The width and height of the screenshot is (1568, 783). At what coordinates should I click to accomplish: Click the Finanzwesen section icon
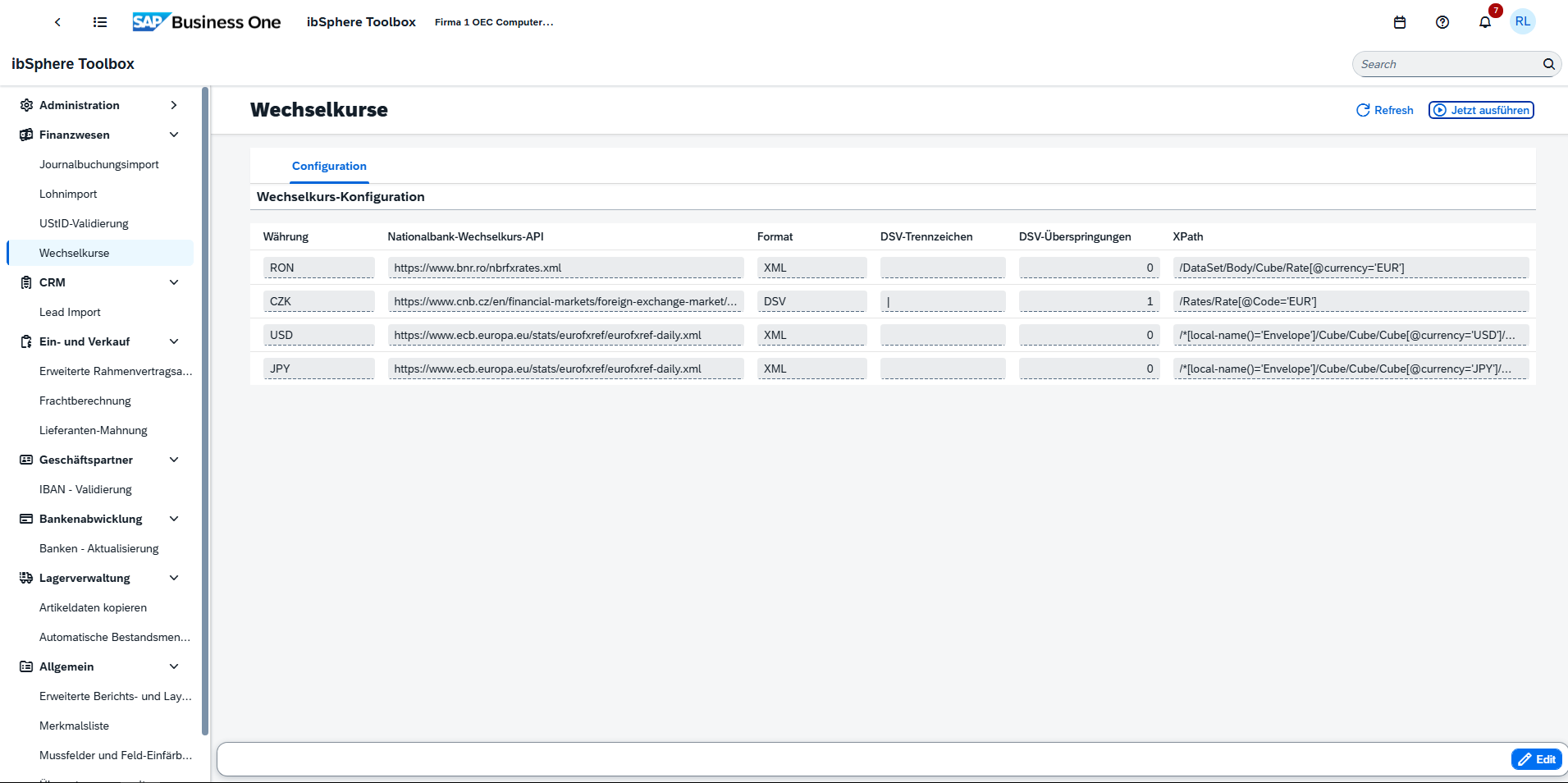[x=26, y=135]
